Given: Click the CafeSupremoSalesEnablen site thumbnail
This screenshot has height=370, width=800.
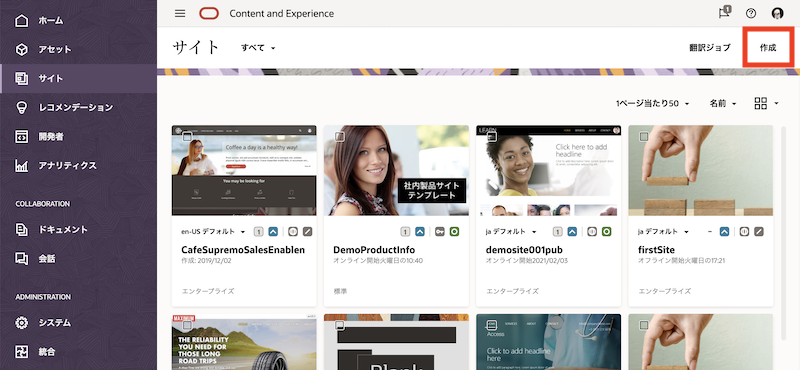Looking at the screenshot, I should point(244,170).
